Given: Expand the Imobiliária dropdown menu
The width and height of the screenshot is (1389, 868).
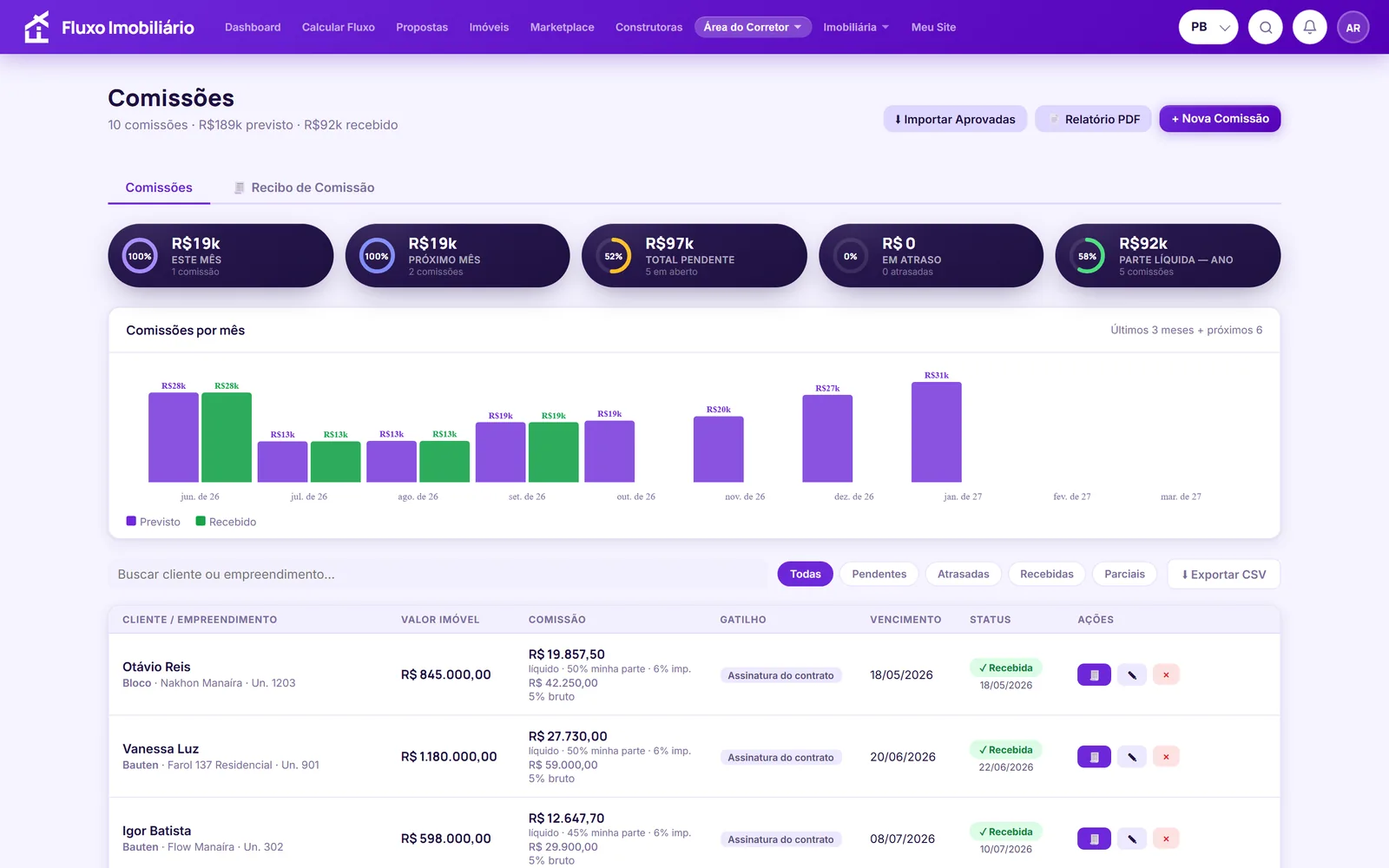Looking at the screenshot, I should [x=856, y=27].
